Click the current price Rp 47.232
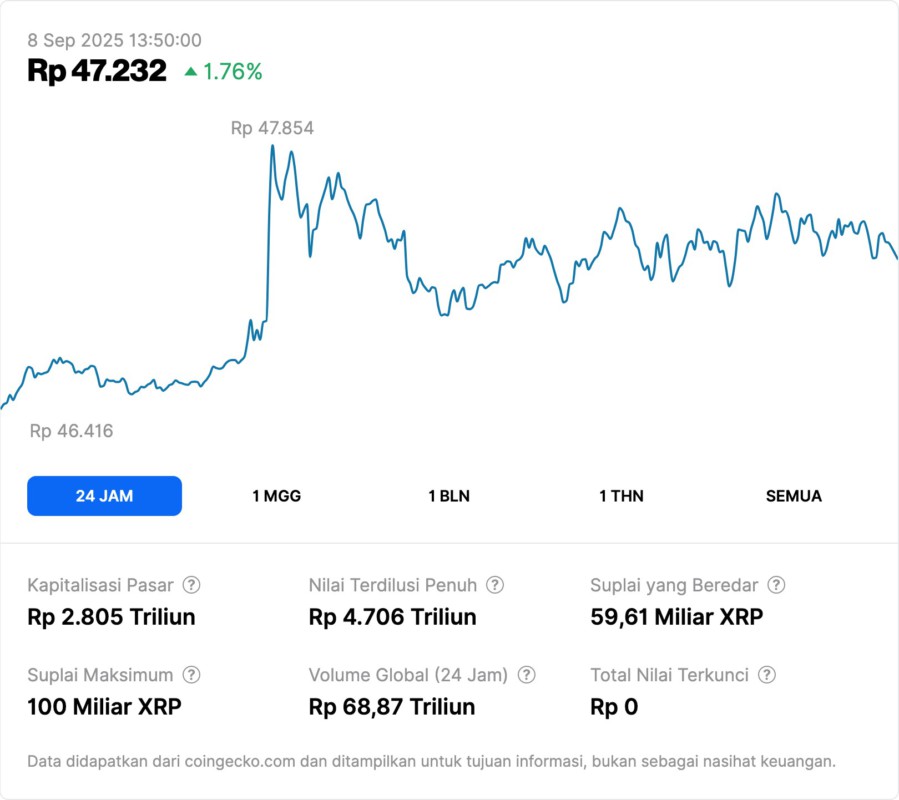Screen dimensions: 899x800 [x=97, y=71]
